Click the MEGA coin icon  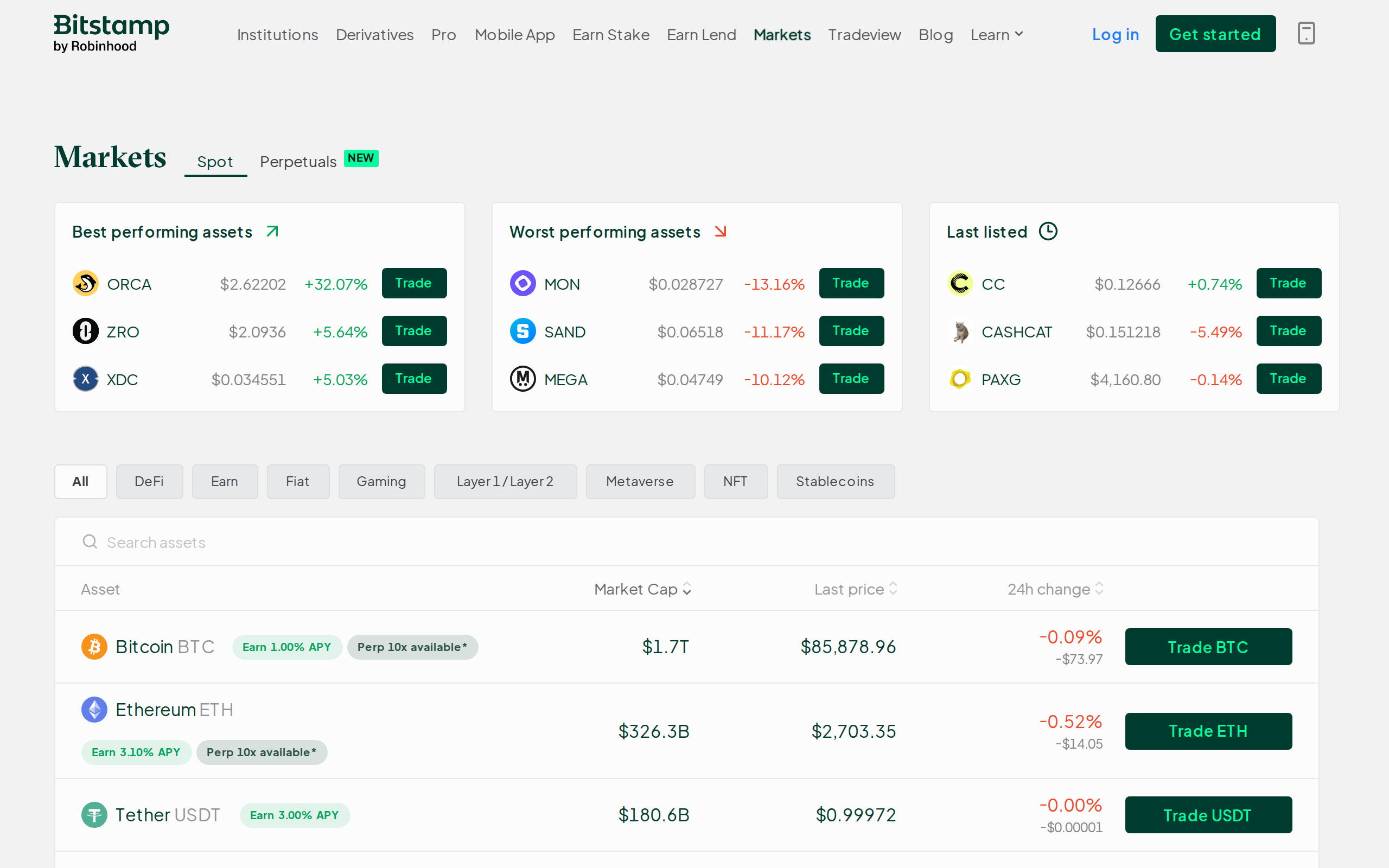(523, 379)
